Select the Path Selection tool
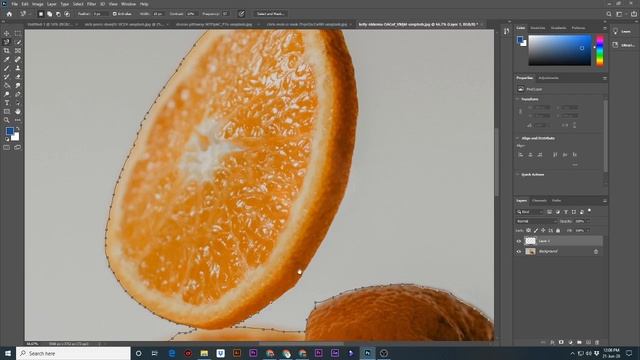This screenshot has height=360, width=640. click(18, 103)
